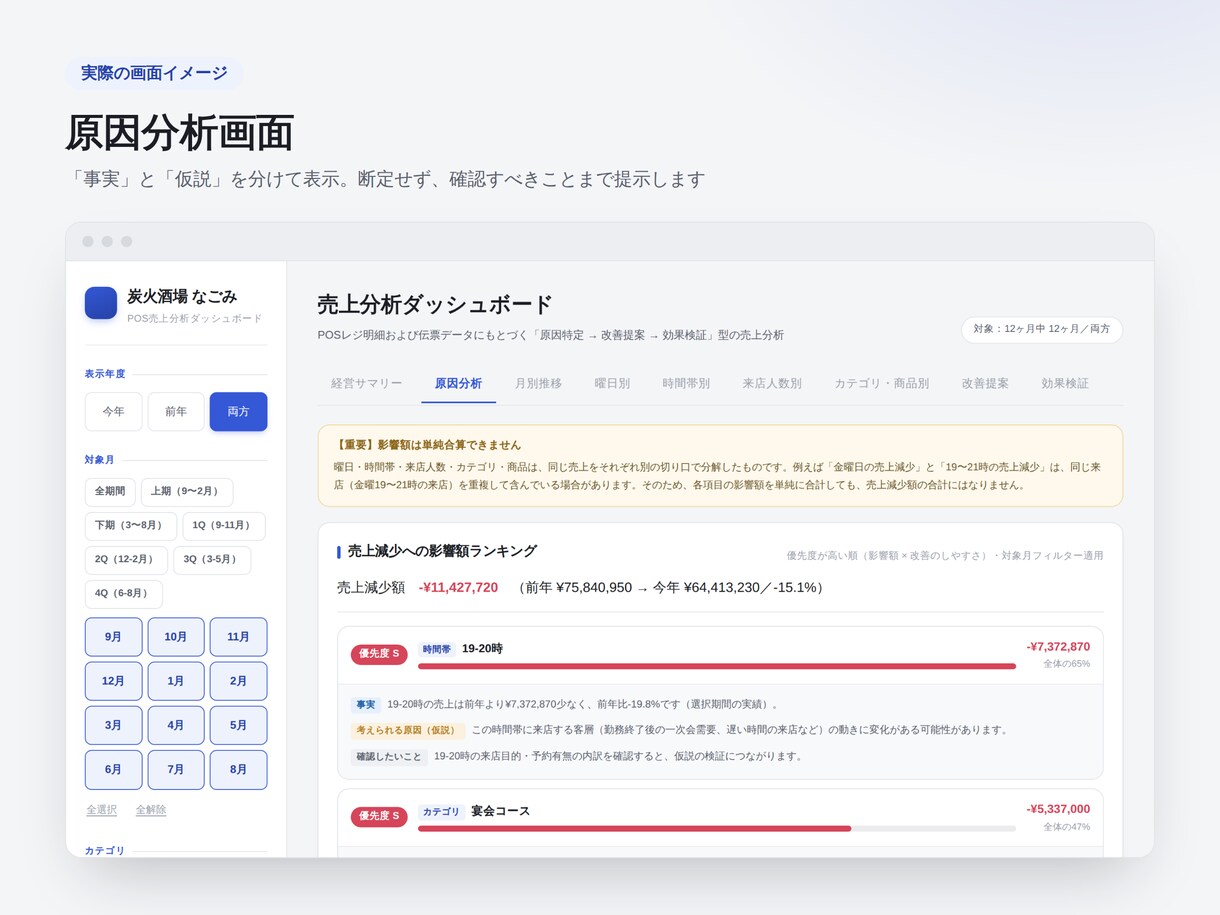Image resolution: width=1220 pixels, height=915 pixels.
Task: Open the 経営サマリー tab
Action: tap(367, 383)
